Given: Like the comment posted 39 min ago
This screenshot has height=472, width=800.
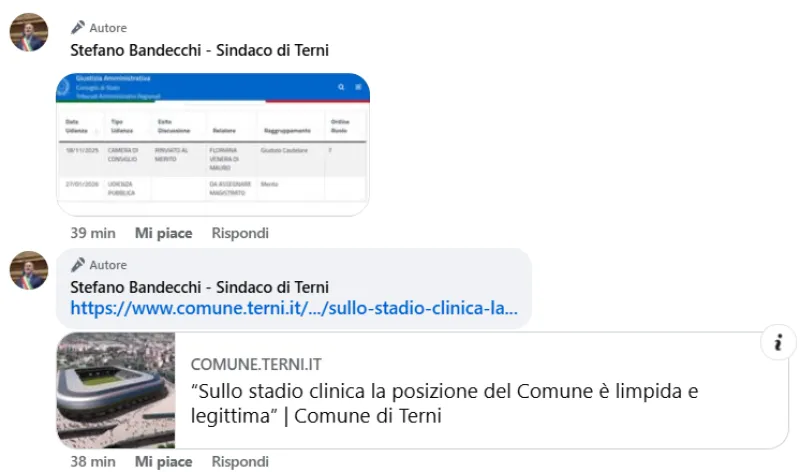Looking at the screenshot, I should coord(163,233).
